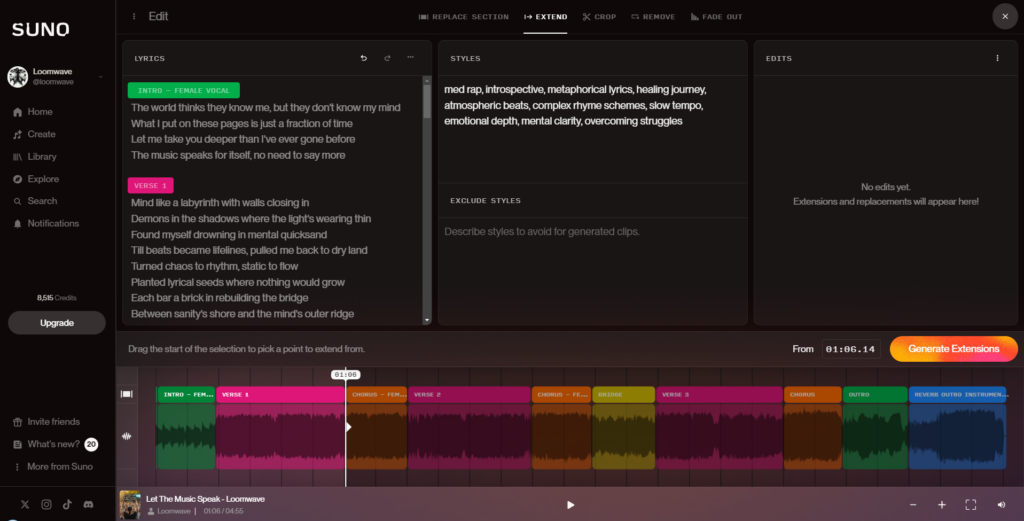Open Suno's Discord icon
The width and height of the screenshot is (1024, 521).
tap(88, 504)
